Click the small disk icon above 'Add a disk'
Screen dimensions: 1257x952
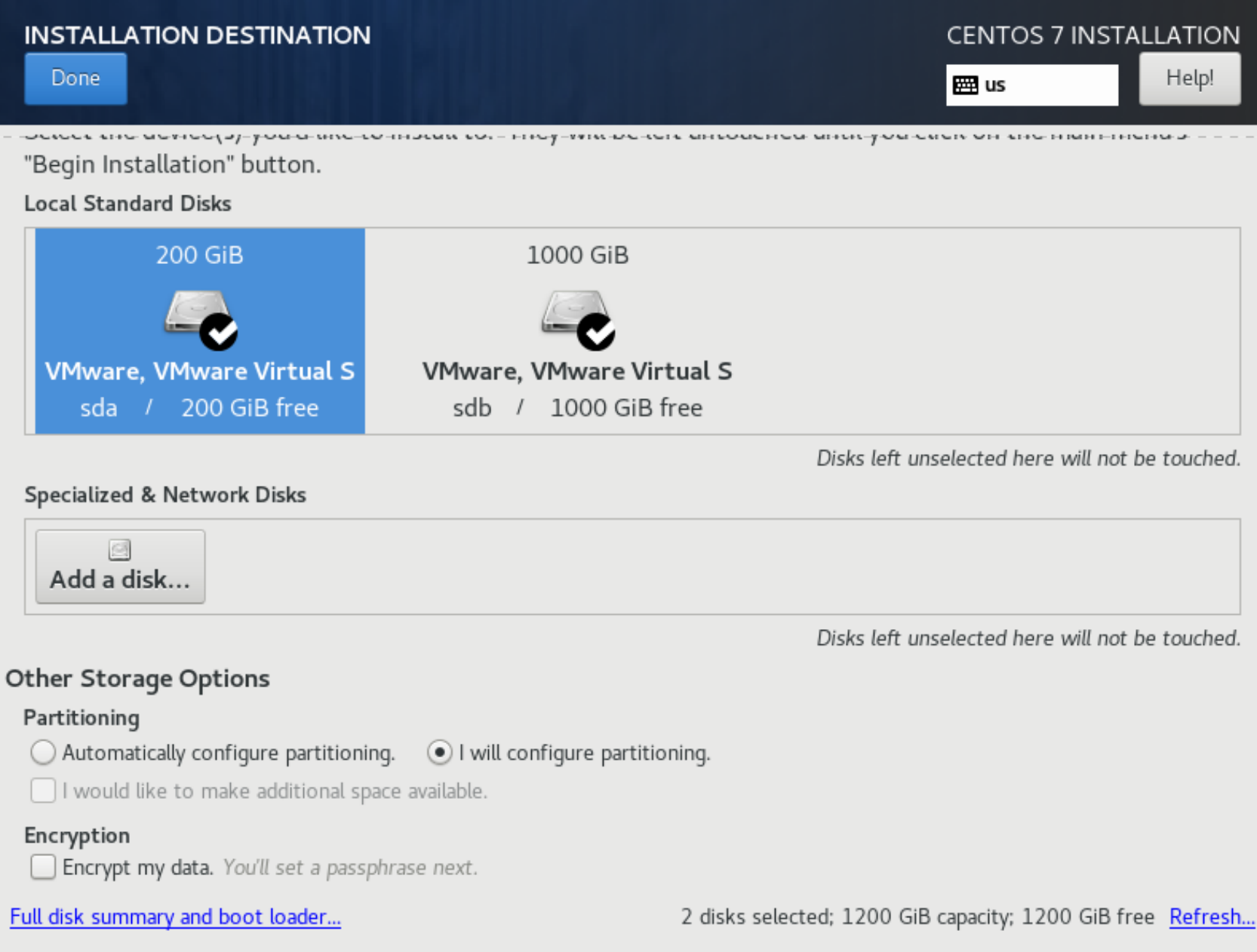120,550
